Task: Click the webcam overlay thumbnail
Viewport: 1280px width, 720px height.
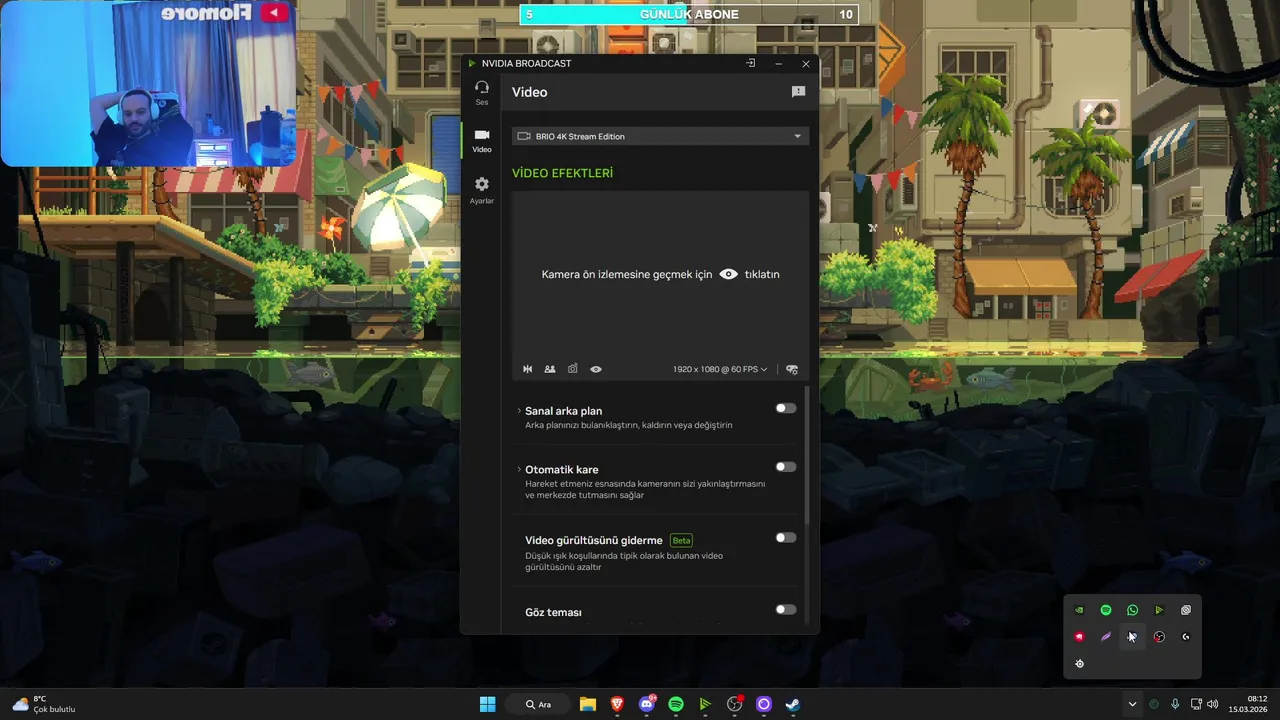Action: [x=148, y=83]
